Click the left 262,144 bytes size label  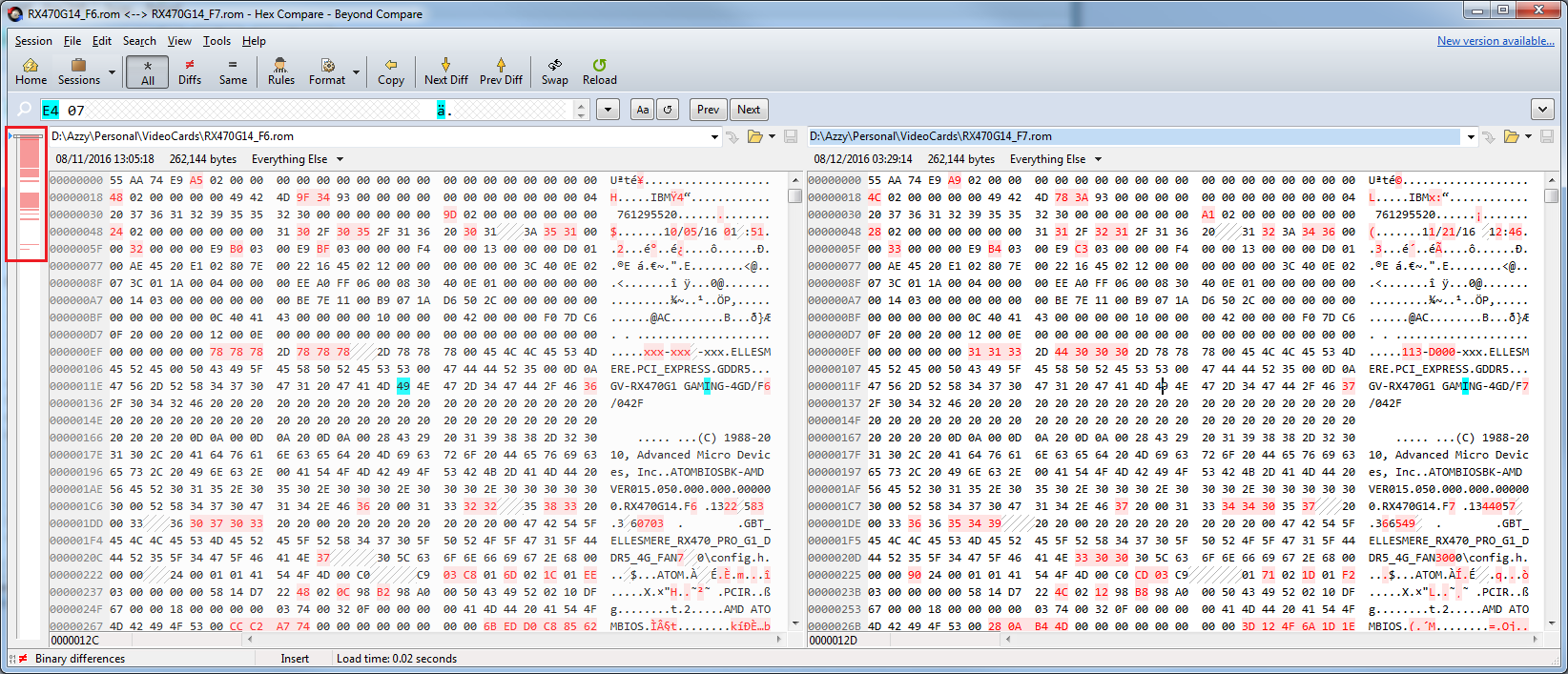click(x=203, y=159)
